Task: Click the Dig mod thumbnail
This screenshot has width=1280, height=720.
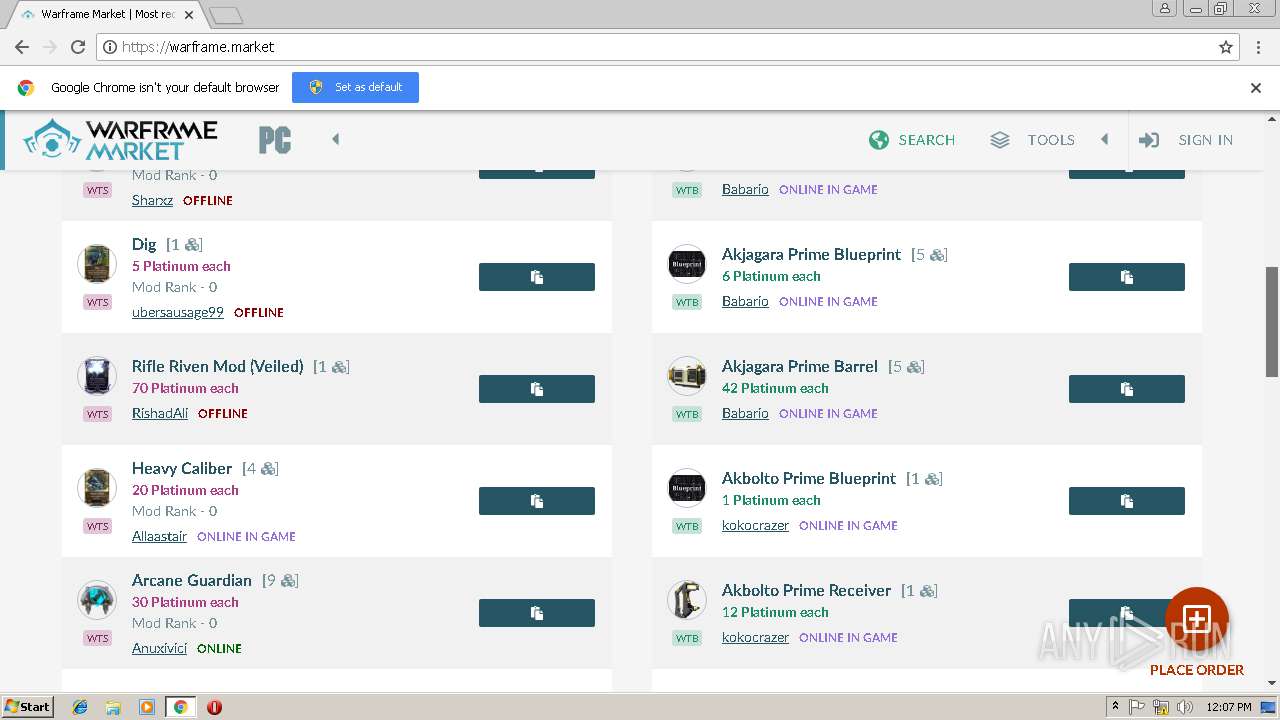Action: (97, 264)
